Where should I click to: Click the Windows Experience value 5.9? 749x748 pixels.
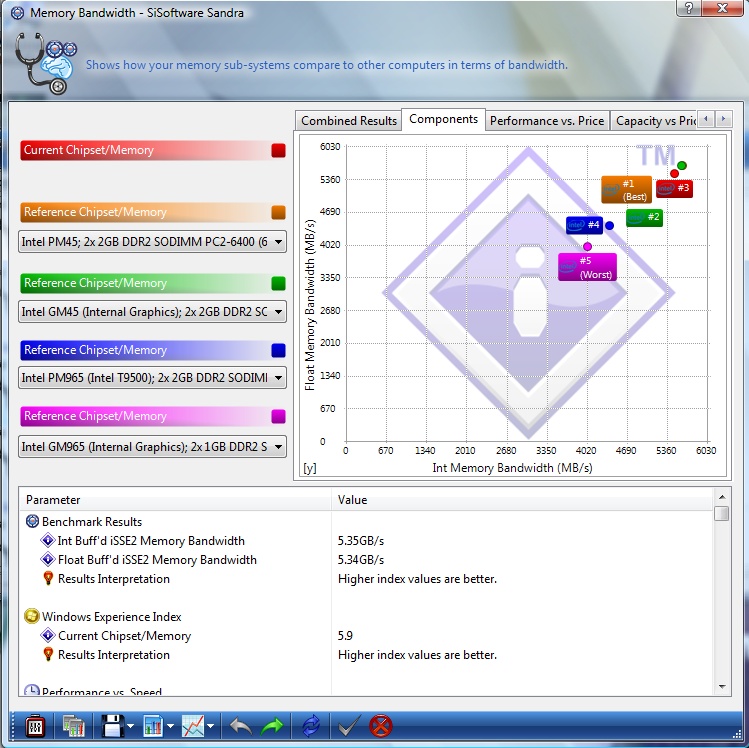[x=345, y=635]
